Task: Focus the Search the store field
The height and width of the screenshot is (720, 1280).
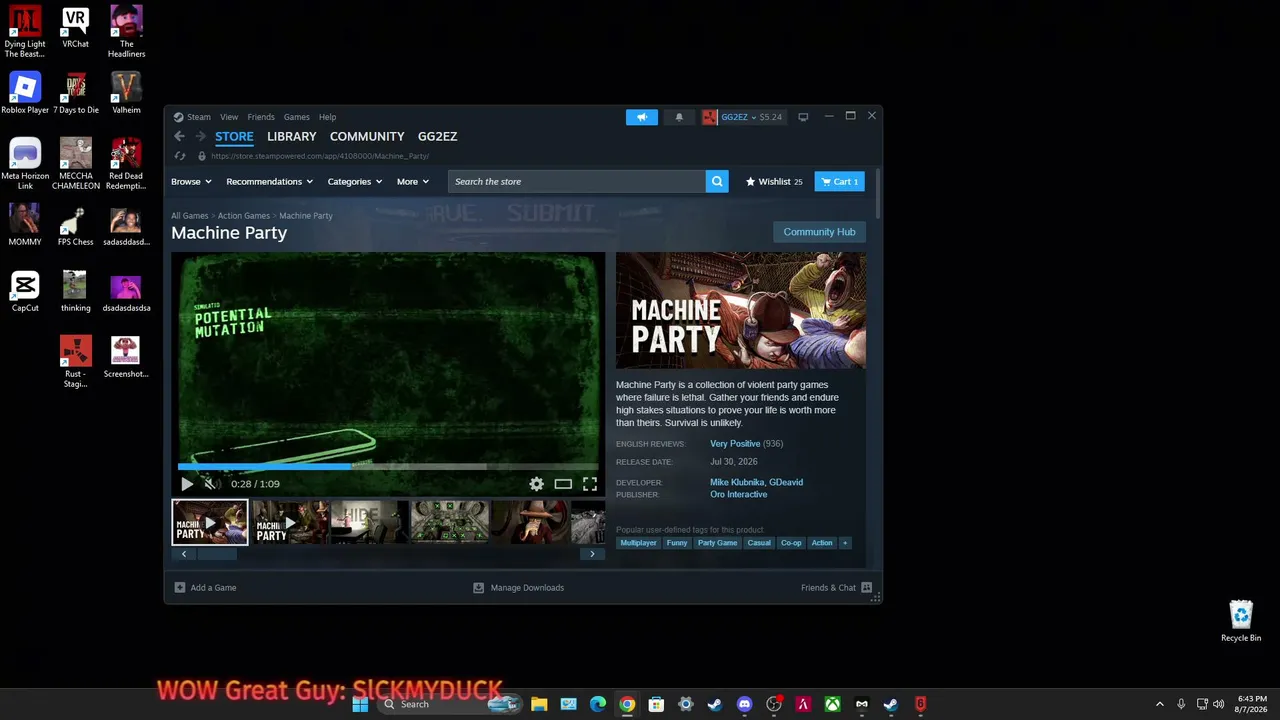Action: coord(577,181)
